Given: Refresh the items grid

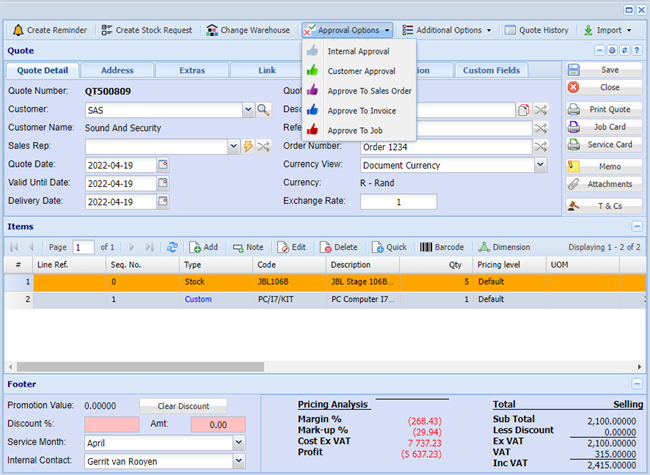Looking at the screenshot, I should click(173, 247).
